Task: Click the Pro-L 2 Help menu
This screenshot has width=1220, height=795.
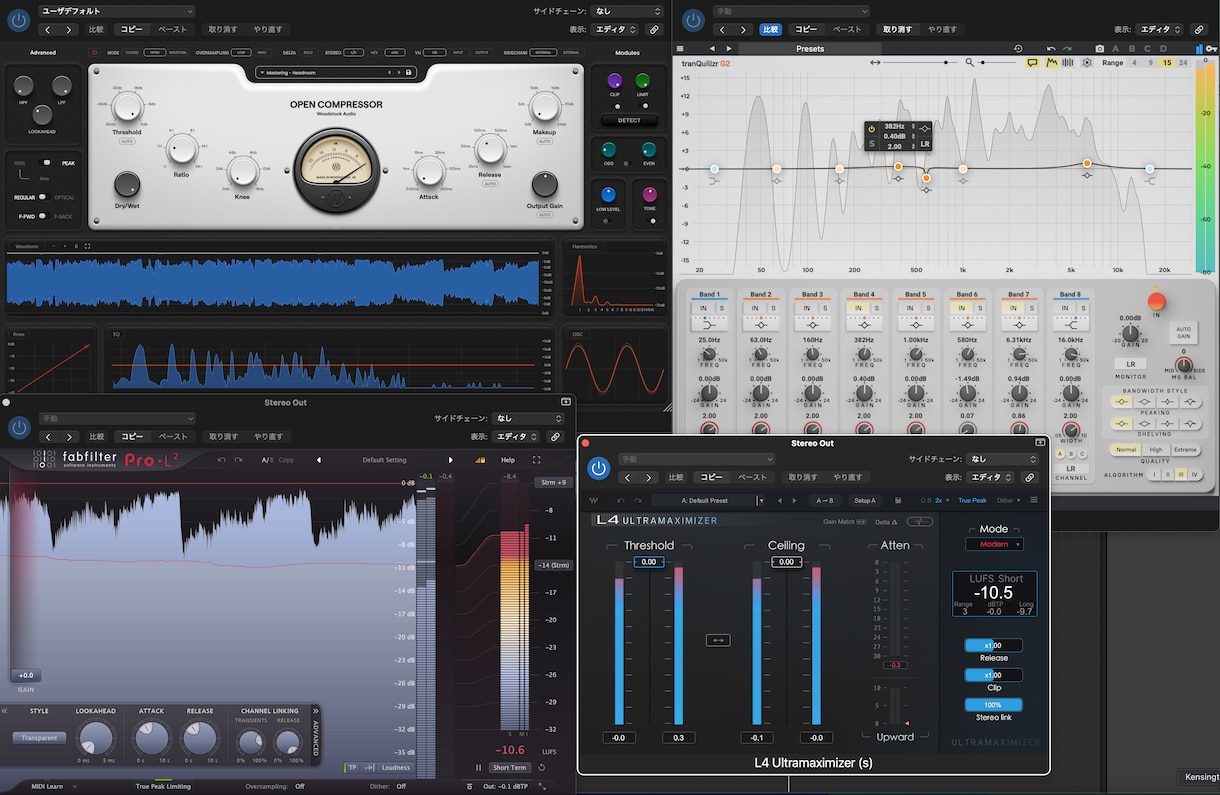Action: pyautogui.click(x=508, y=460)
